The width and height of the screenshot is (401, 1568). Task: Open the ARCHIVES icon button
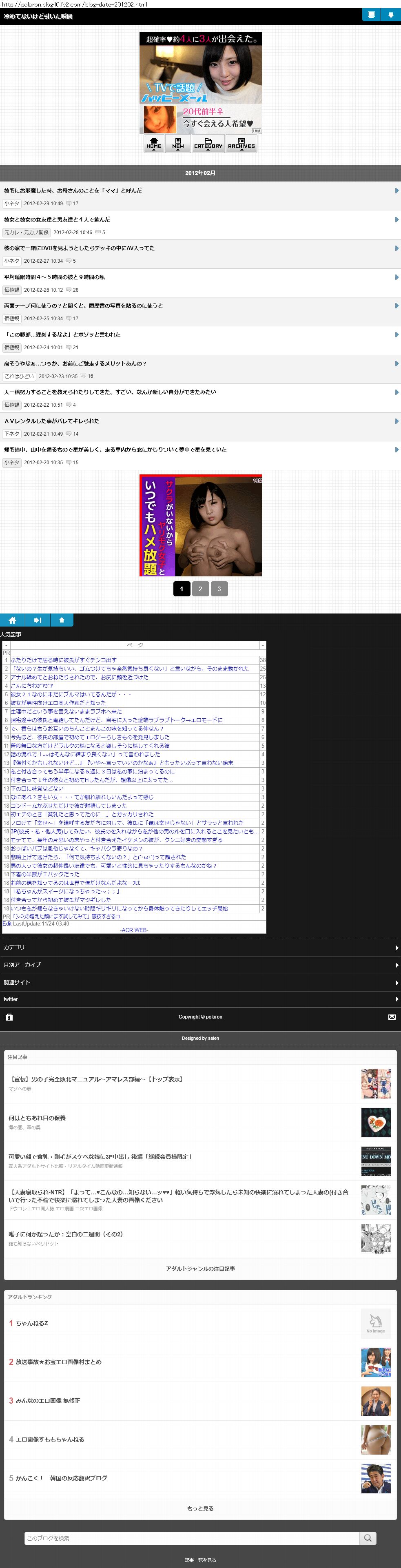pos(241,144)
